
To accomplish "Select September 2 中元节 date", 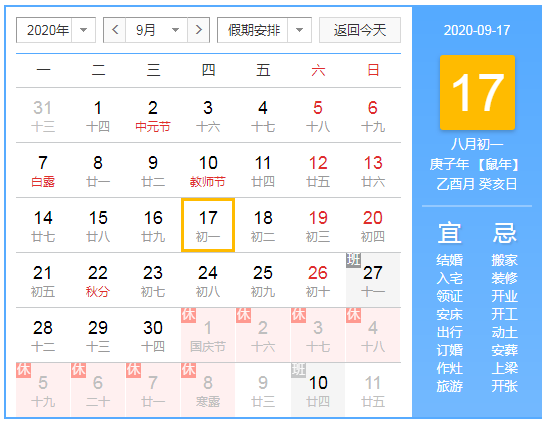I will (153, 115).
